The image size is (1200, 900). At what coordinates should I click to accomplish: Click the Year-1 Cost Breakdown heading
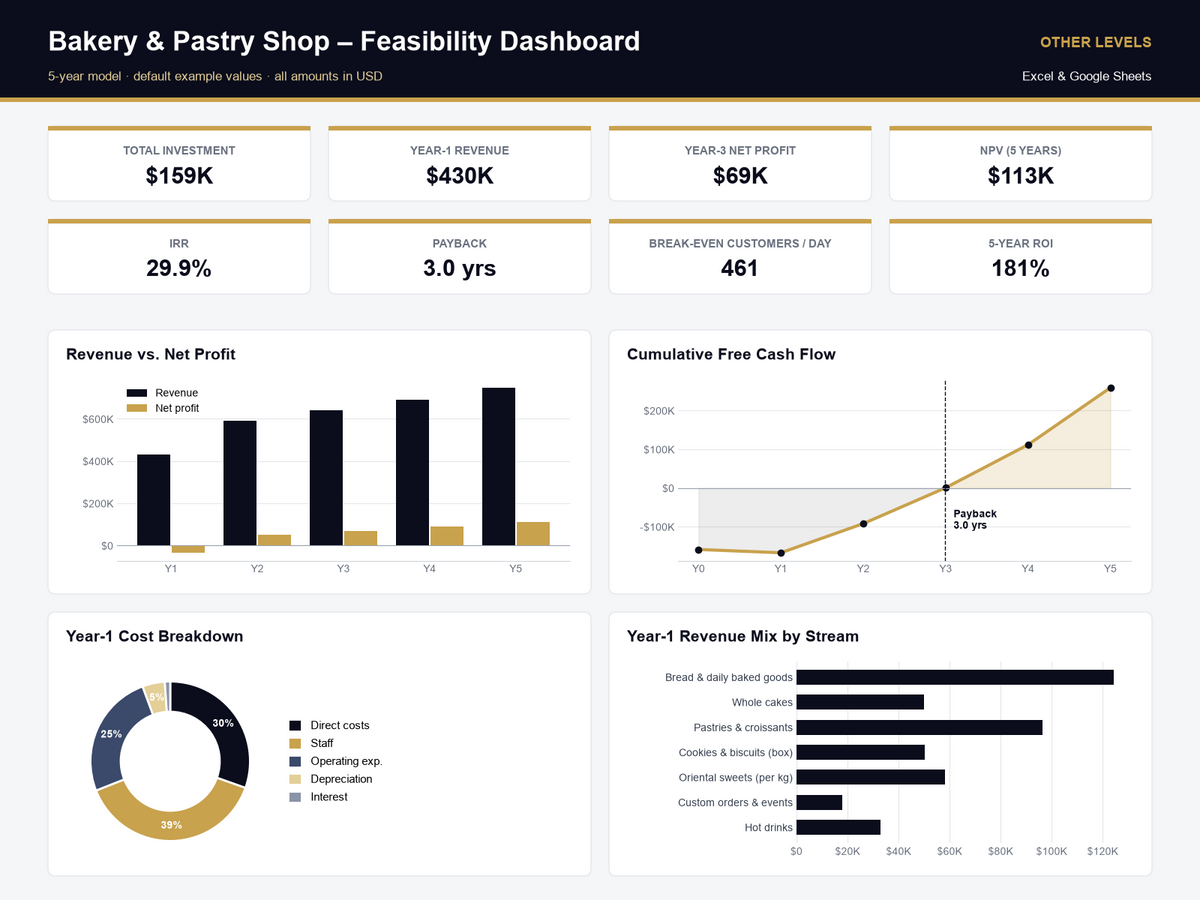point(155,636)
